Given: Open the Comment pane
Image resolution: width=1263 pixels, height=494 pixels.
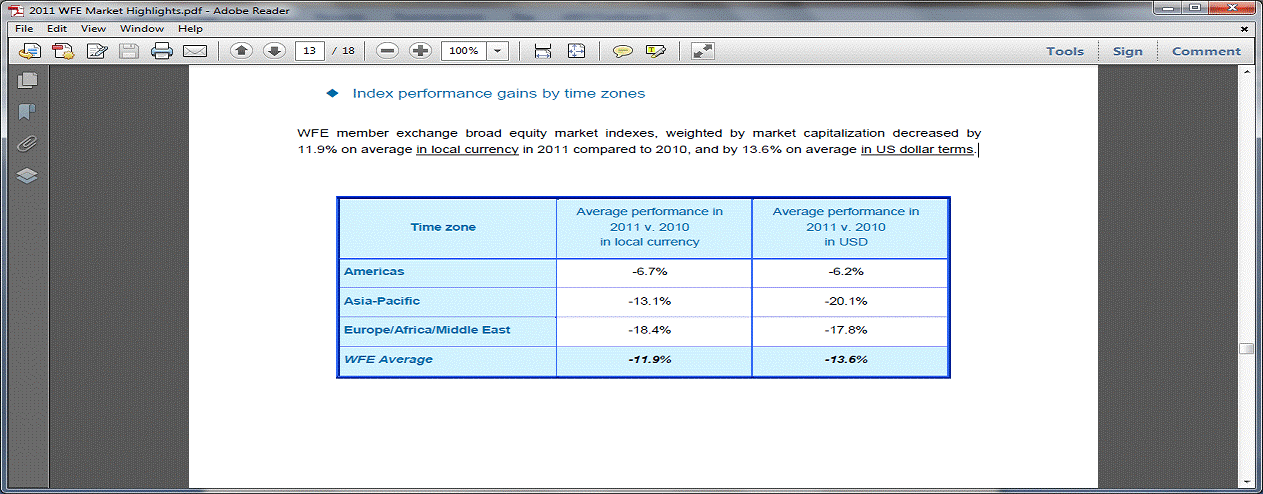Looking at the screenshot, I should point(1206,51).
